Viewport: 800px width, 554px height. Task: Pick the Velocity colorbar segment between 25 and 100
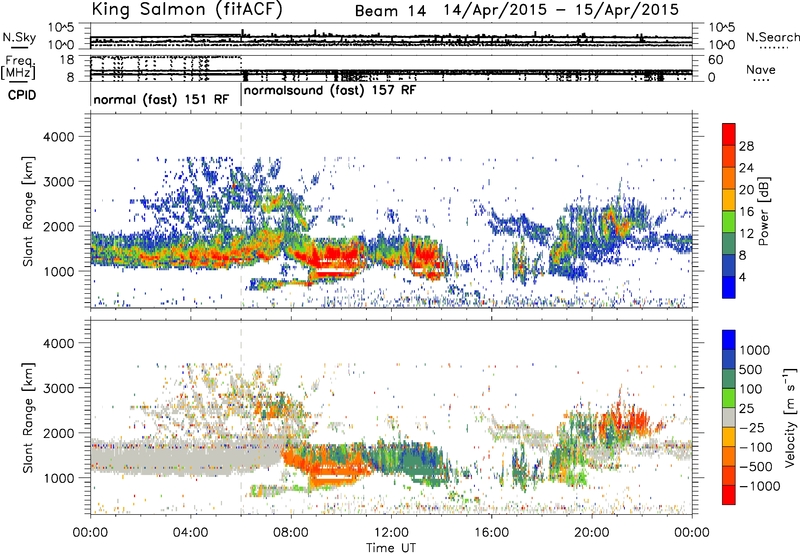(729, 398)
